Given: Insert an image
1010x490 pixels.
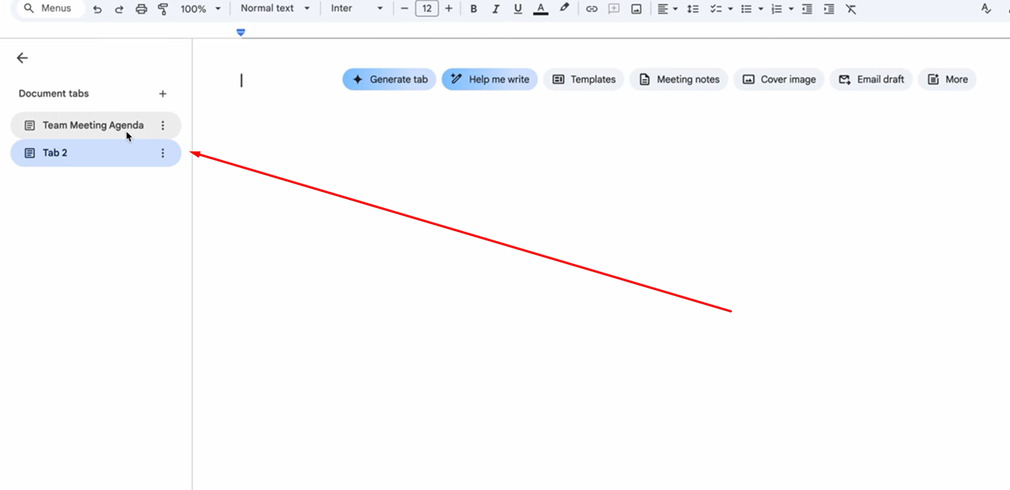Looking at the screenshot, I should [636, 9].
